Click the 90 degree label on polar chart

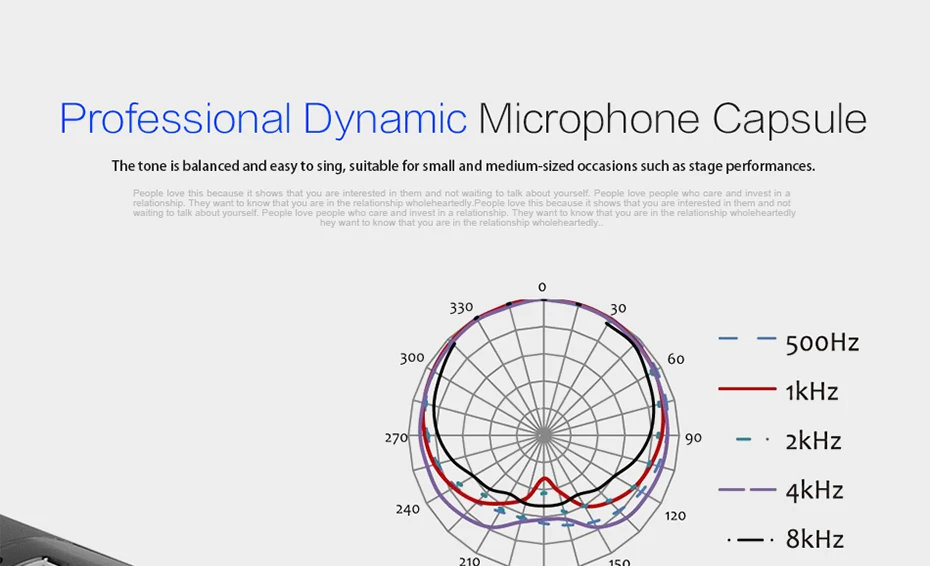pos(693,438)
